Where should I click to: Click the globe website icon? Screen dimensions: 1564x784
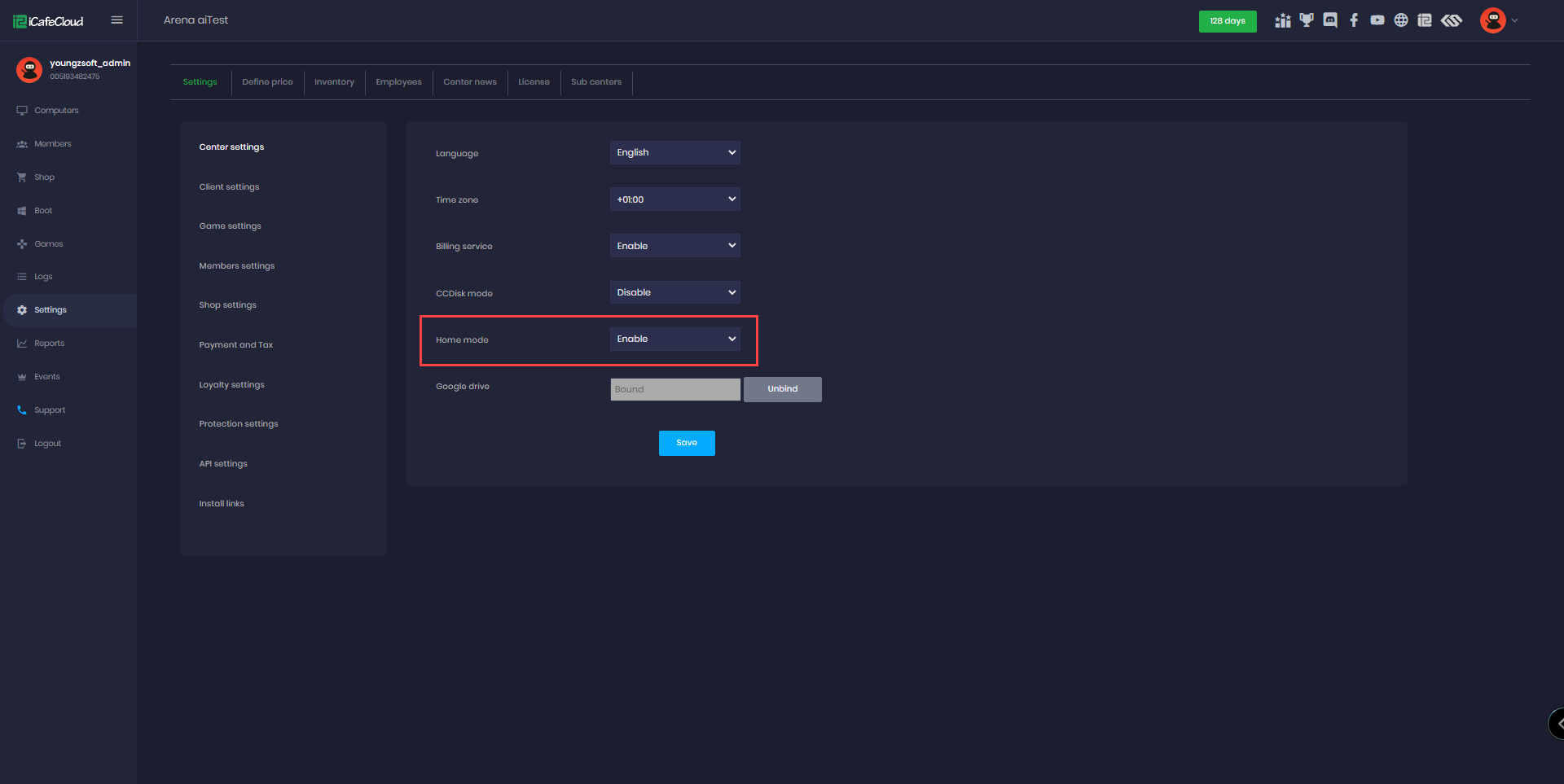coord(1401,20)
